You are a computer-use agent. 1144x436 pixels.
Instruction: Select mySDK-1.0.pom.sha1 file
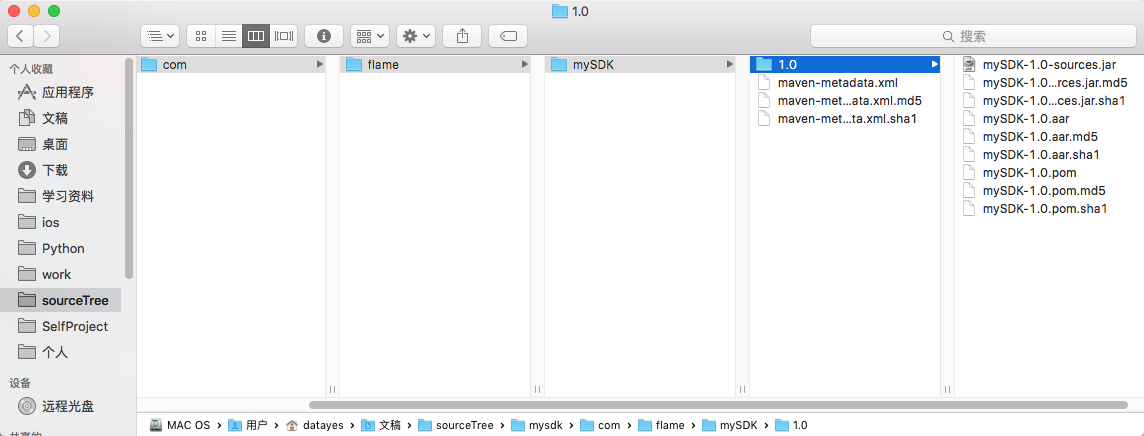point(1049,209)
